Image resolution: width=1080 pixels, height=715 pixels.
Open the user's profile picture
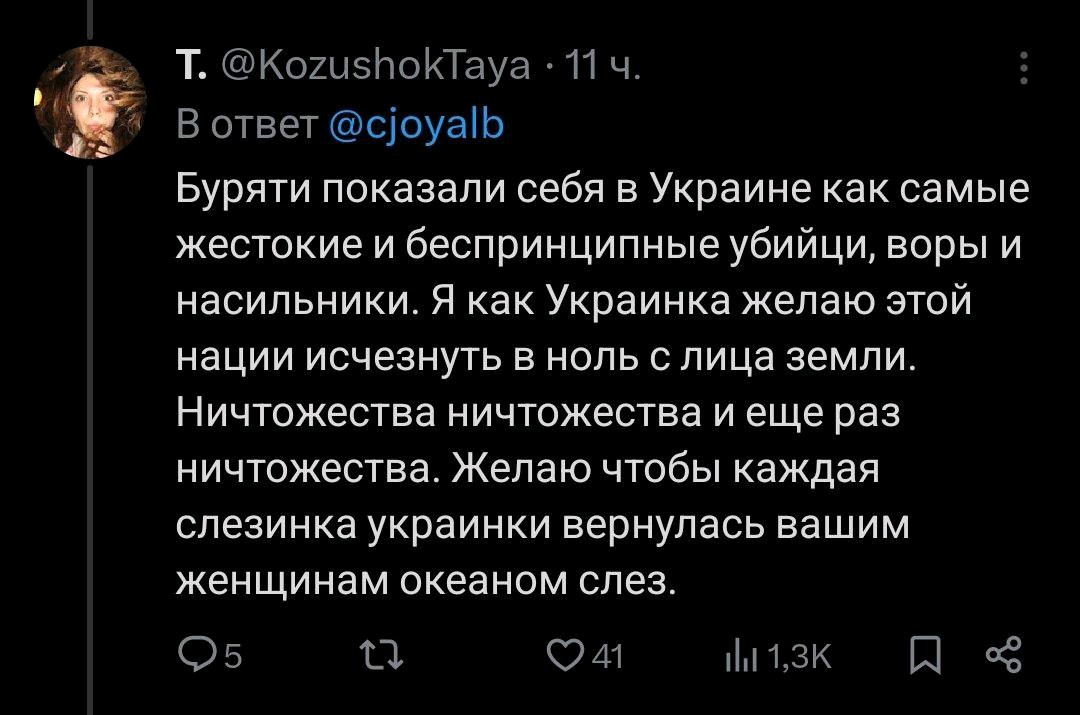pyautogui.click(x=90, y=102)
